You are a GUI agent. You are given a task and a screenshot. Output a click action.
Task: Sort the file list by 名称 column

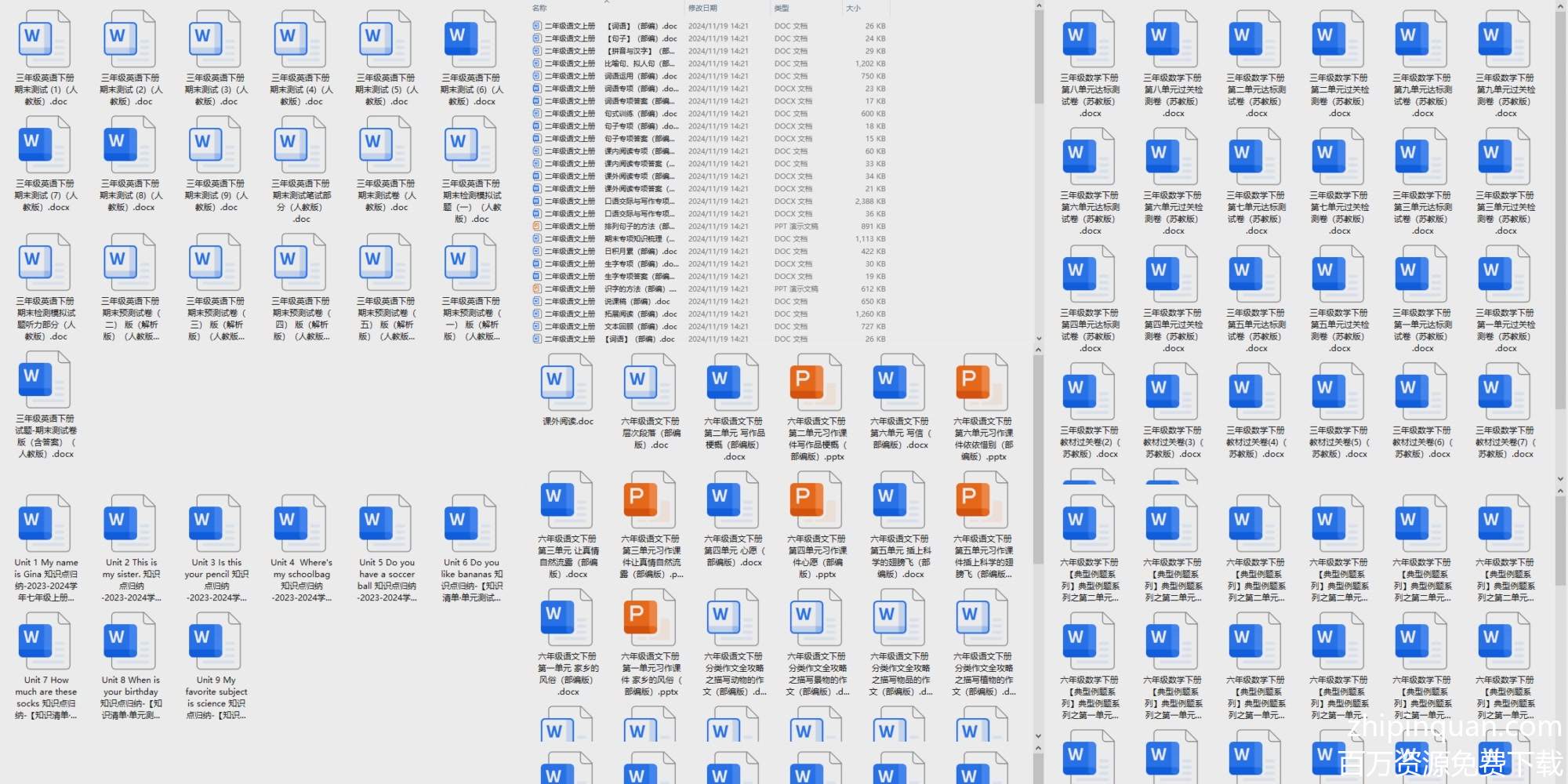(540, 9)
